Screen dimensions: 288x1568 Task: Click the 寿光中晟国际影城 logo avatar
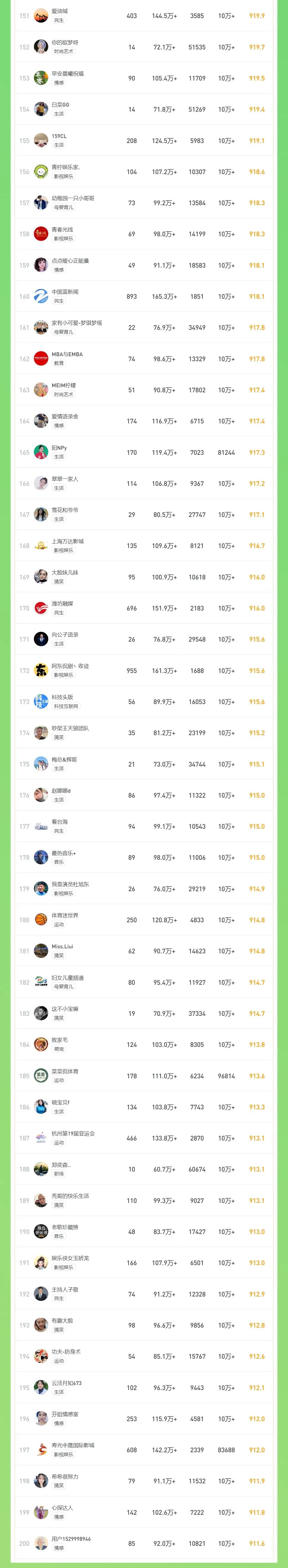[x=41, y=1450]
